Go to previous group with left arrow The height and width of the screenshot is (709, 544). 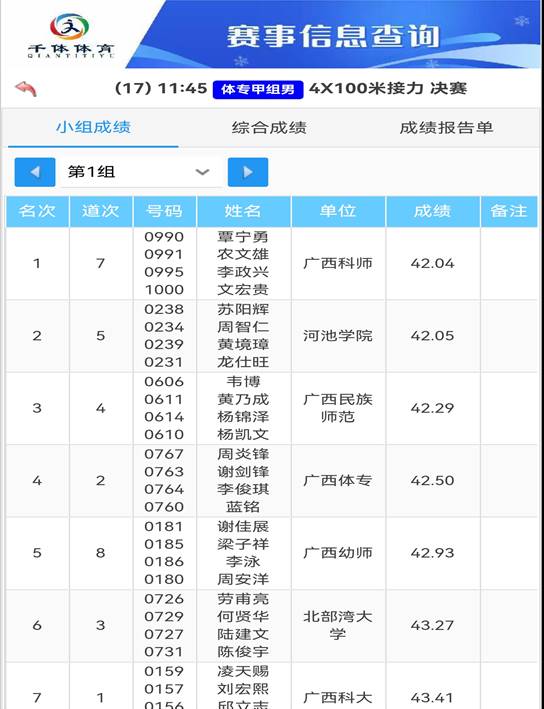coord(35,172)
